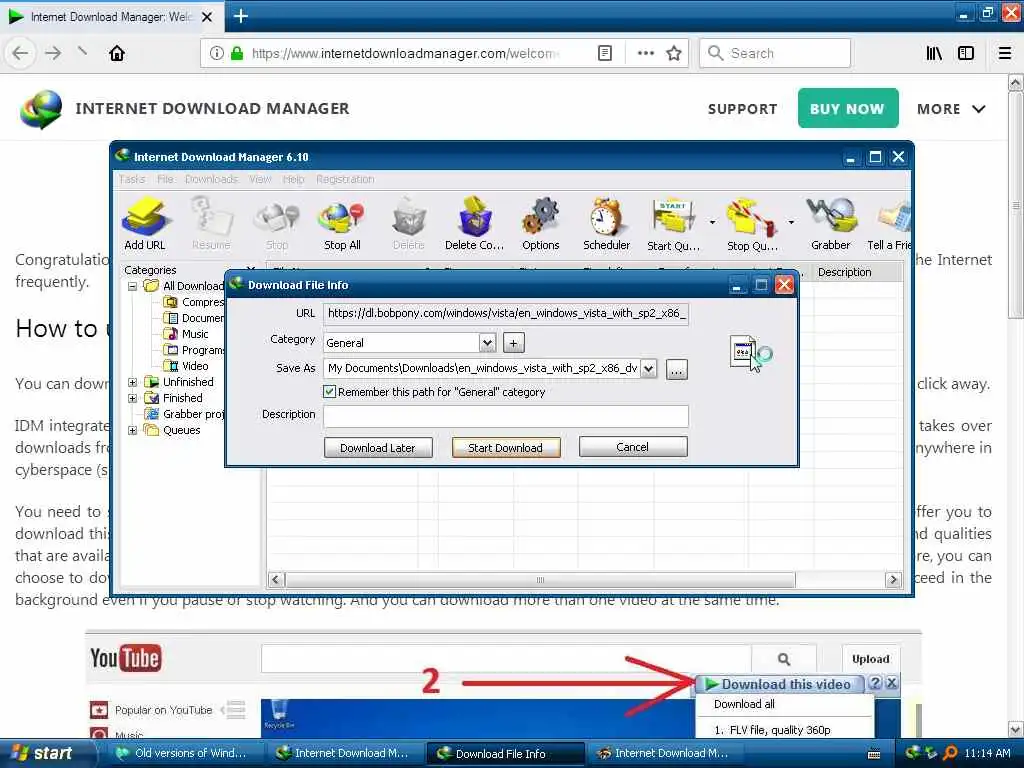Image resolution: width=1024 pixels, height=768 pixels.
Task: Click the Firefox home icon
Action: coord(117,53)
